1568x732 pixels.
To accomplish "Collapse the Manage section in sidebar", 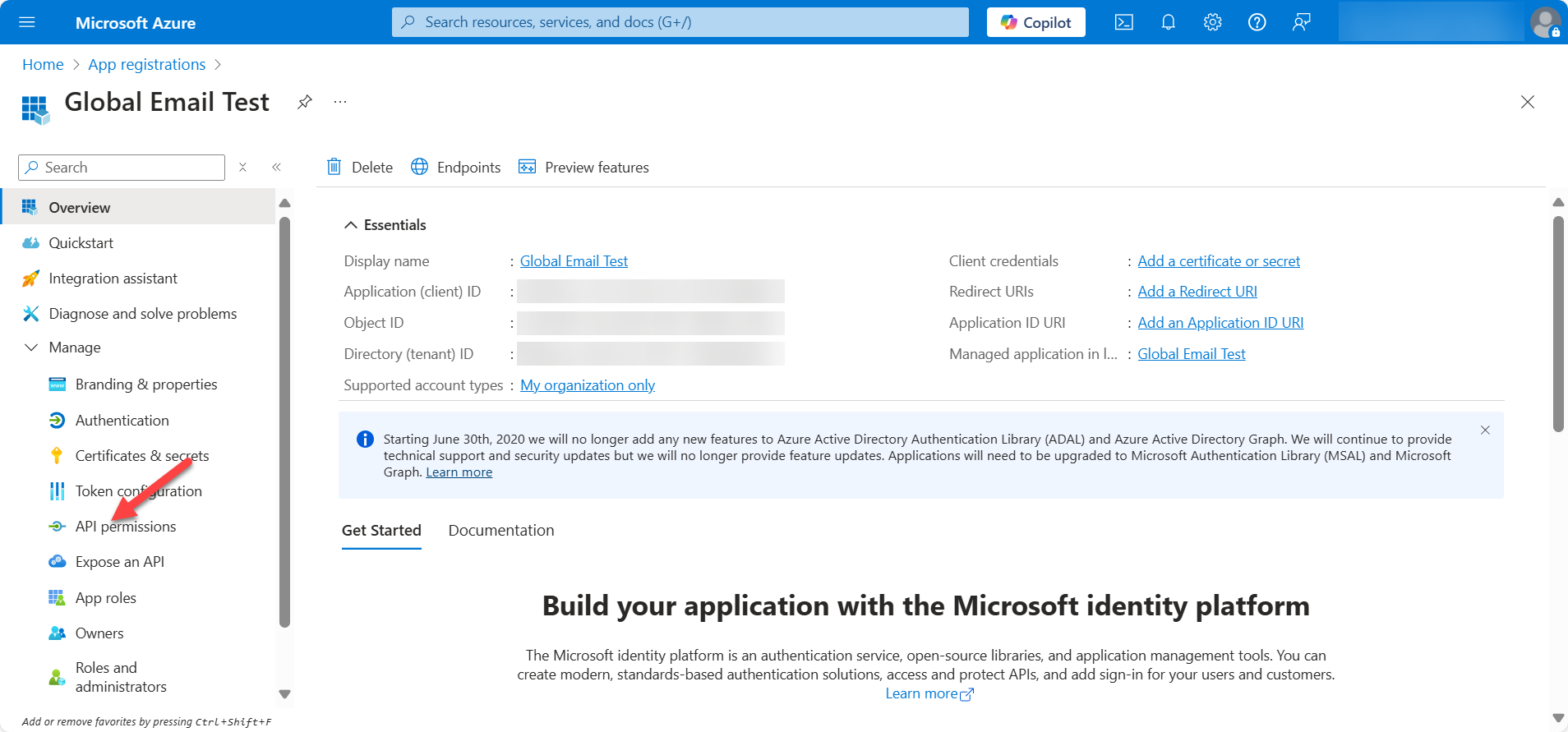I will (x=32, y=348).
